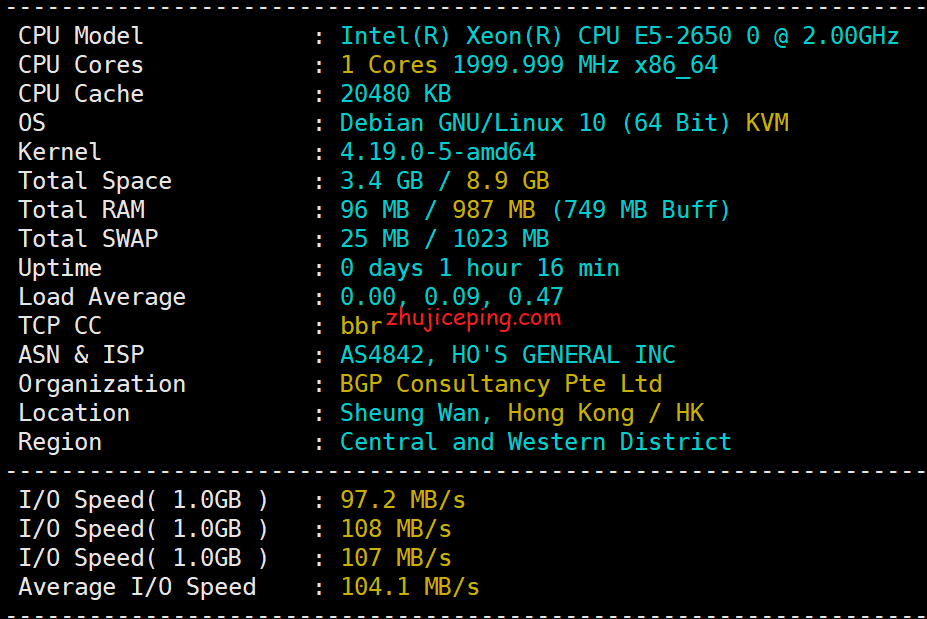The width and height of the screenshot is (927, 619).
Task: Select the 'Uptime' label
Action: [60, 268]
